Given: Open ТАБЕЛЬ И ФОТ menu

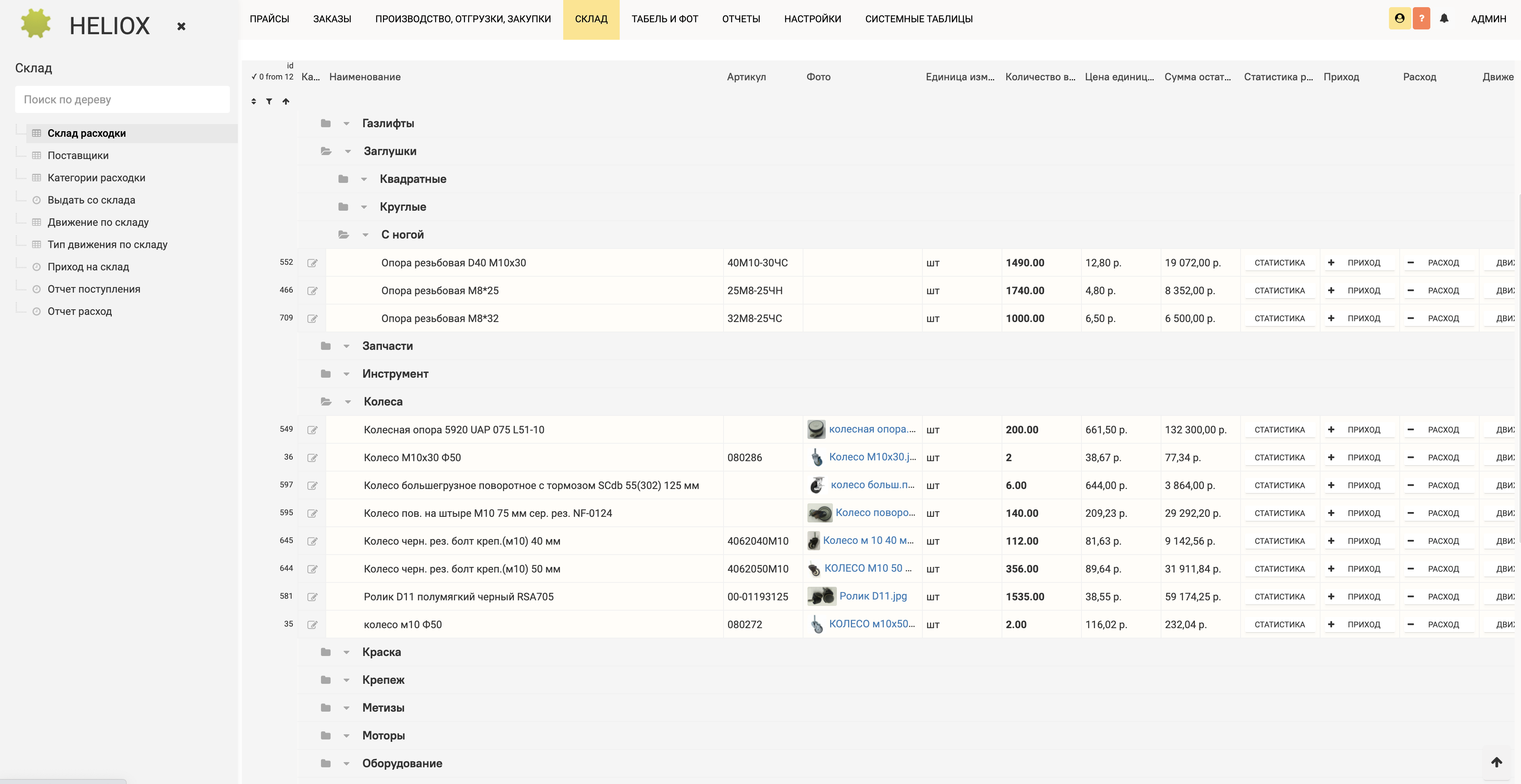Looking at the screenshot, I should click(665, 19).
